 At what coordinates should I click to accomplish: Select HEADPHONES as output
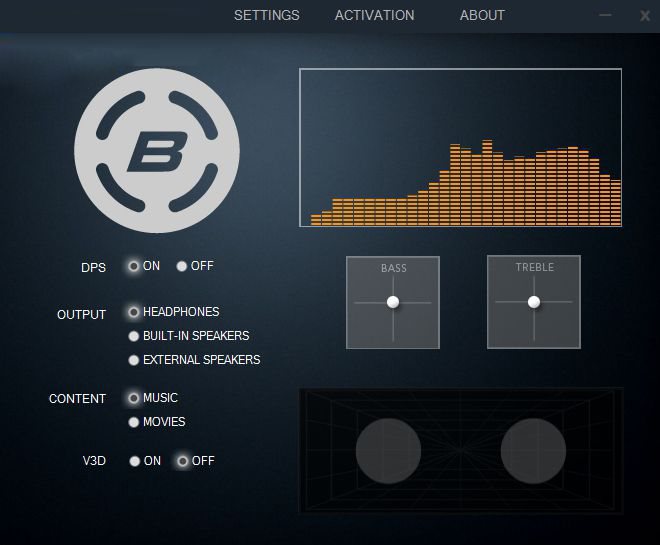click(133, 312)
